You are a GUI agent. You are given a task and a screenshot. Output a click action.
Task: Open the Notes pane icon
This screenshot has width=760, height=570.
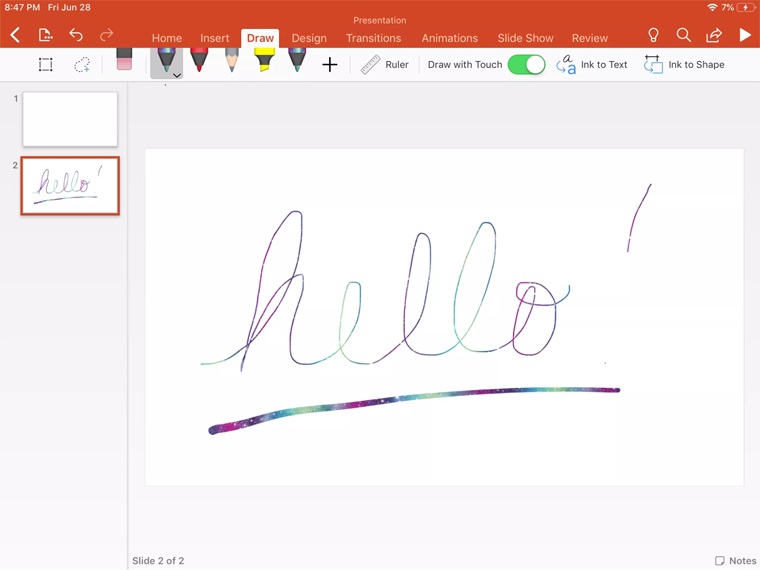tap(720, 561)
